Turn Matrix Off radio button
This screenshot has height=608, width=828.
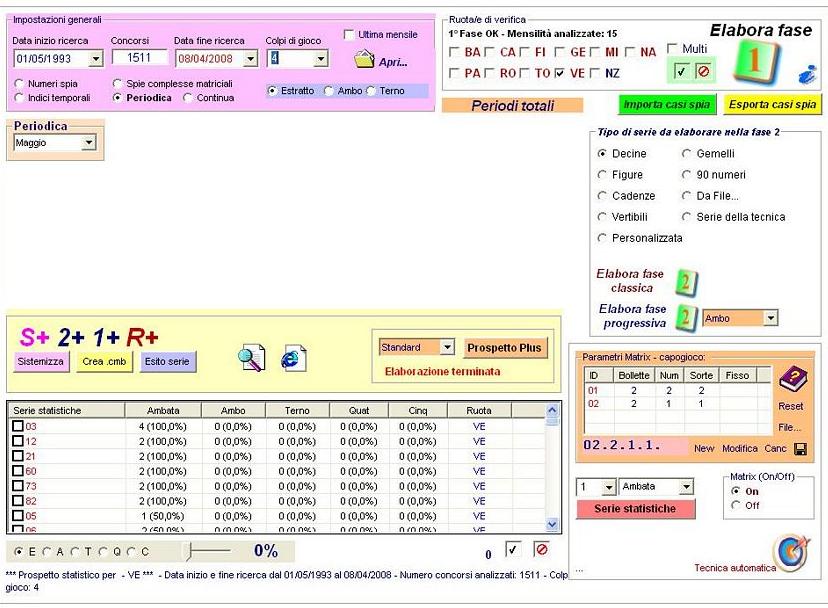(736, 506)
